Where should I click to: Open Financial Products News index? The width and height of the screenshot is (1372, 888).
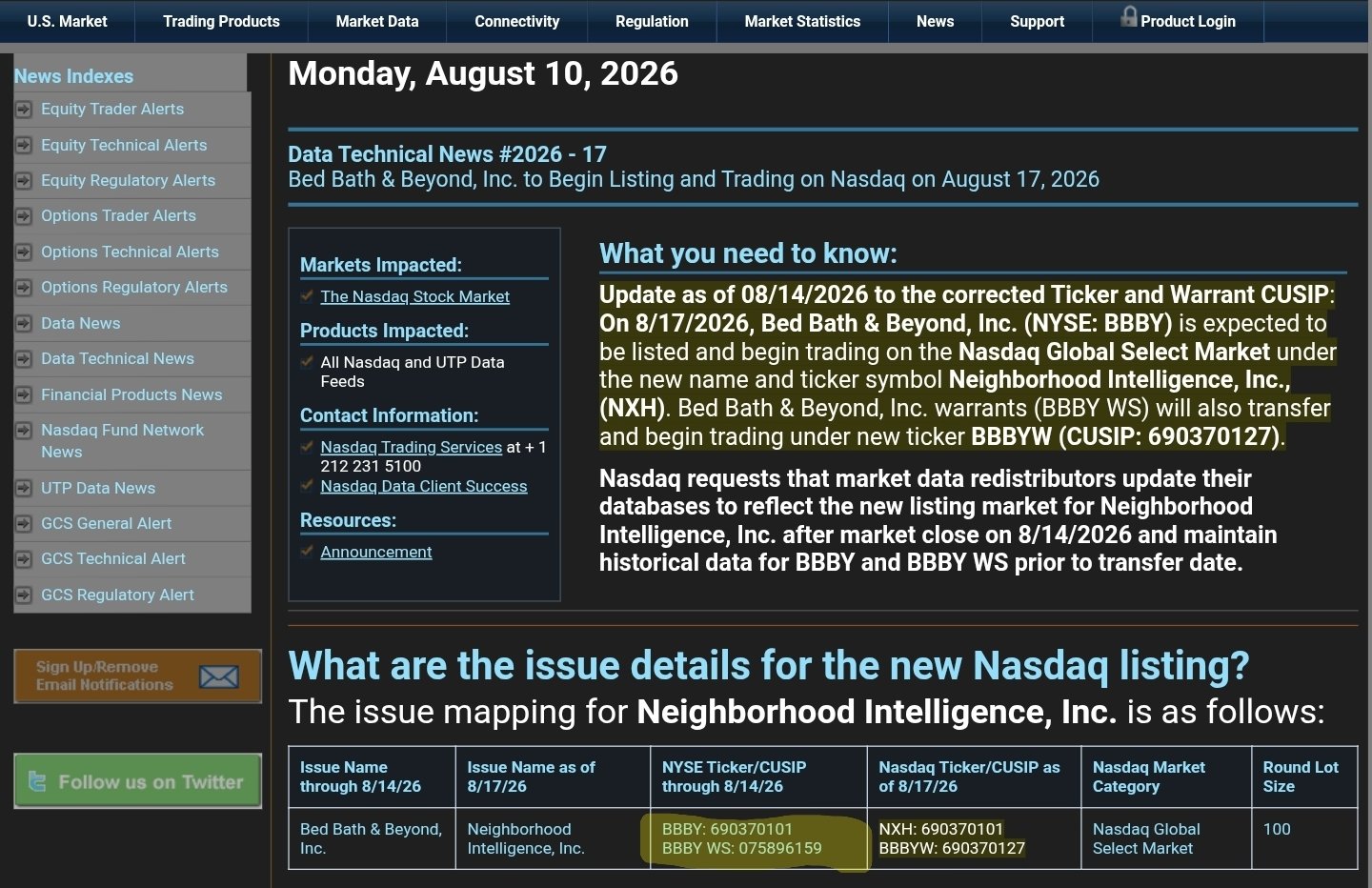[x=131, y=395]
